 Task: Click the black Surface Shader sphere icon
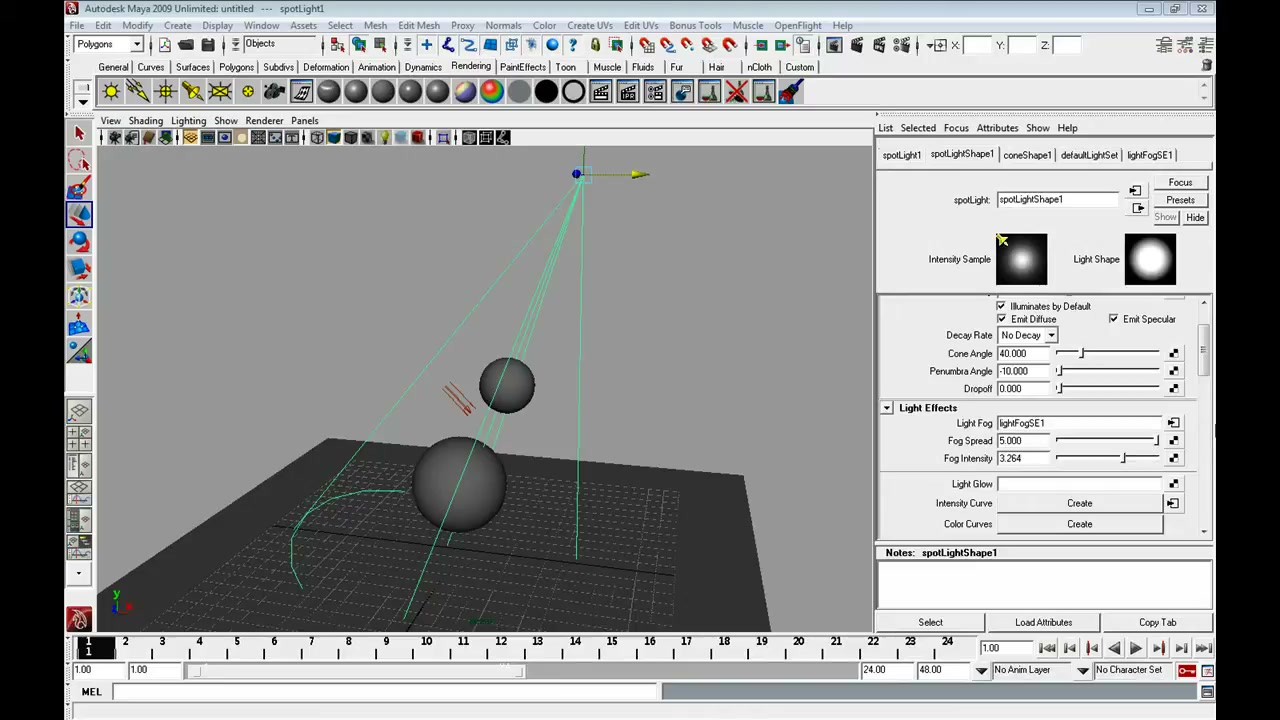coord(546,93)
